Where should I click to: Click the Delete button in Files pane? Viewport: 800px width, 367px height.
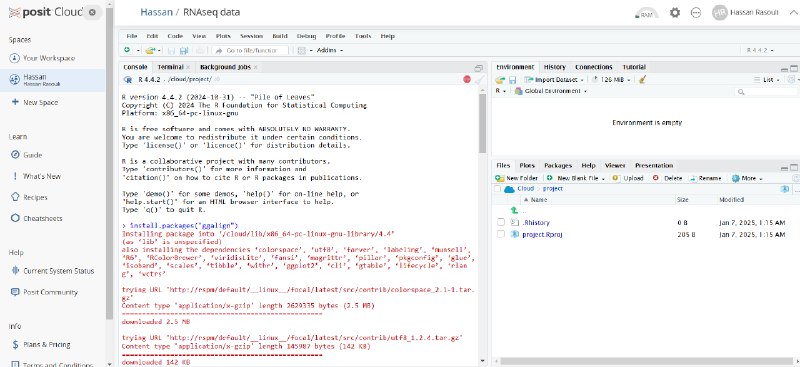pyautogui.click(x=667, y=178)
